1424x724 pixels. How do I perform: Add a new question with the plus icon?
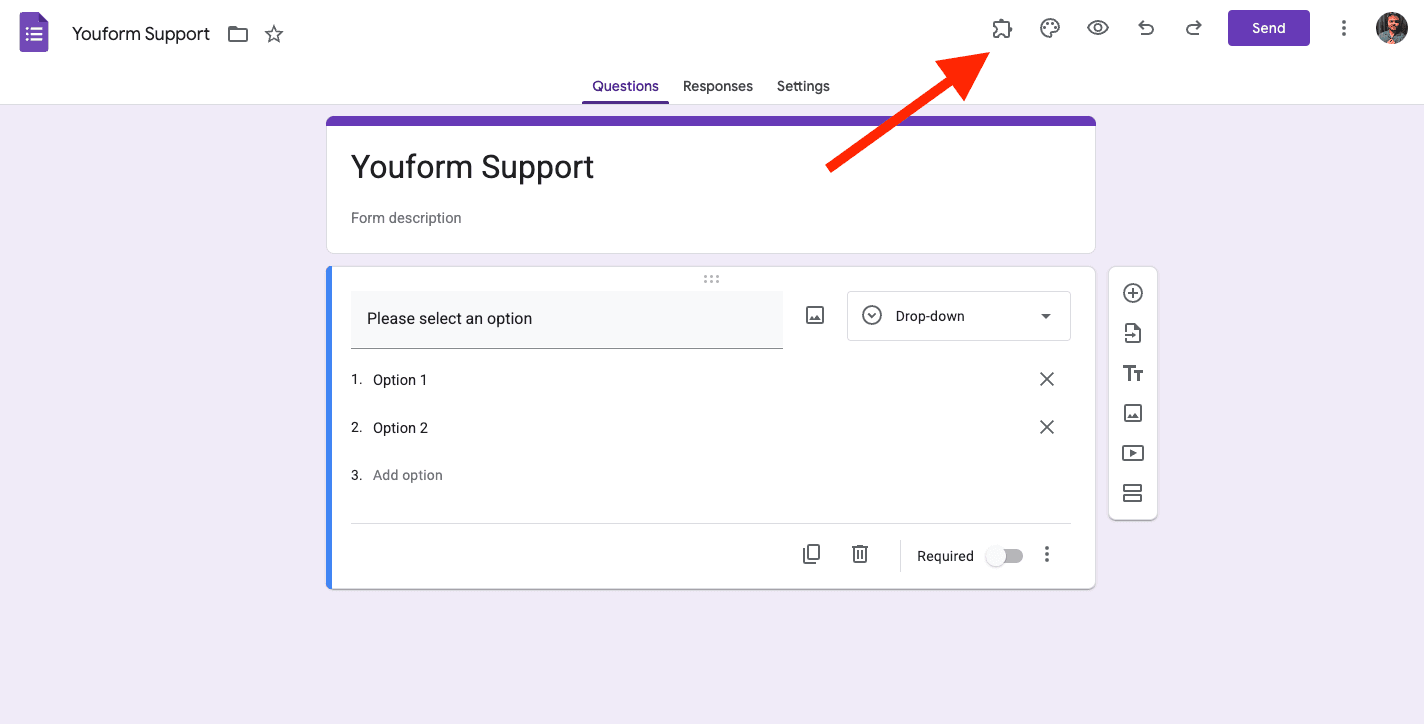1132,292
